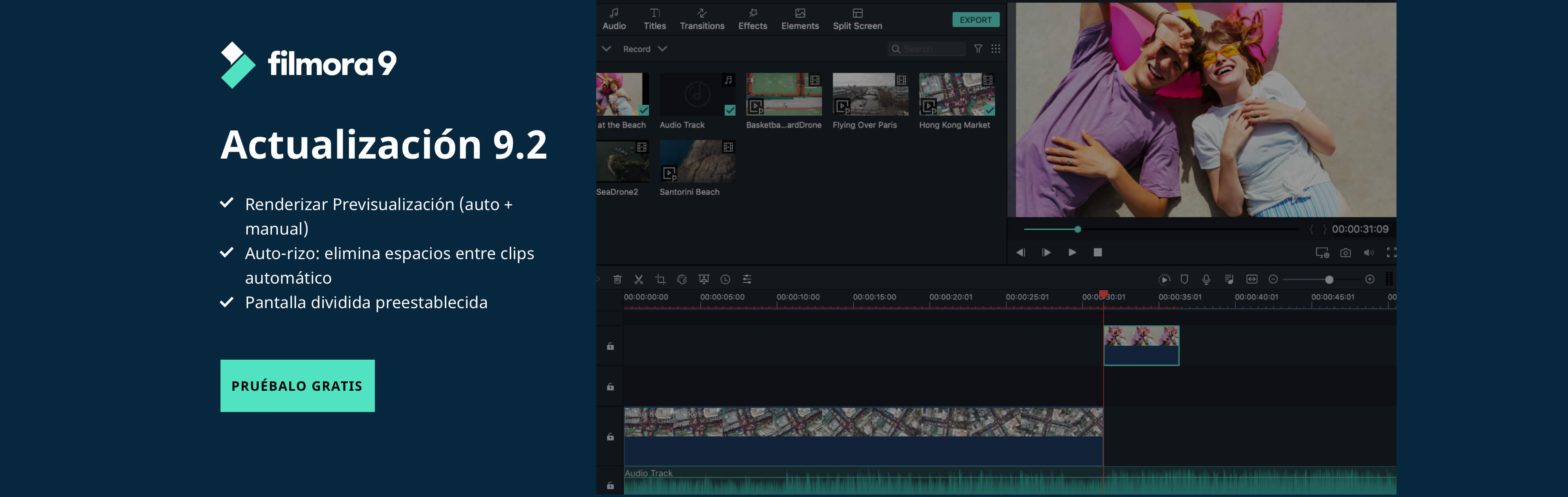Open the Color correction palette tool
The height and width of the screenshot is (497, 1568).
pyautogui.click(x=682, y=279)
